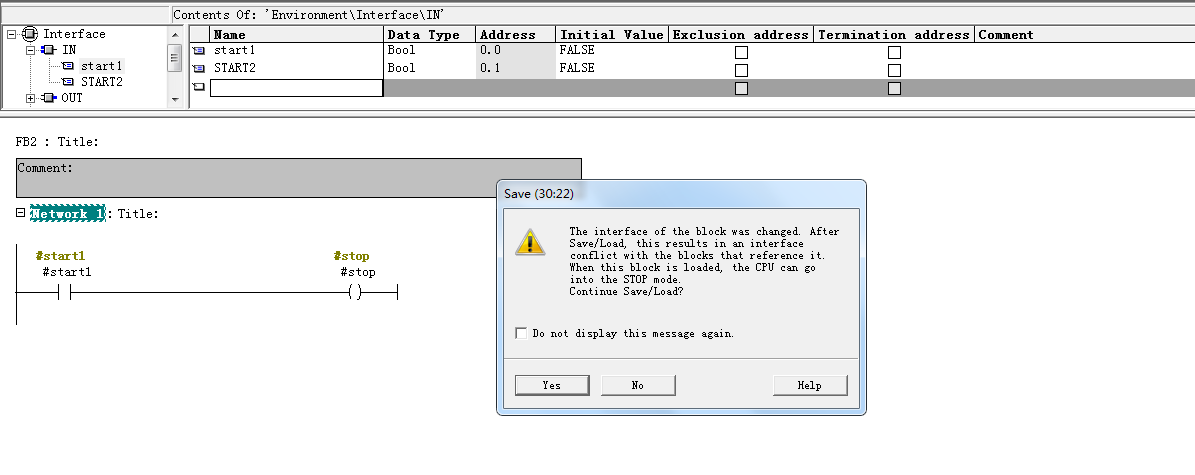Click the empty new-row icon in table

point(198,88)
